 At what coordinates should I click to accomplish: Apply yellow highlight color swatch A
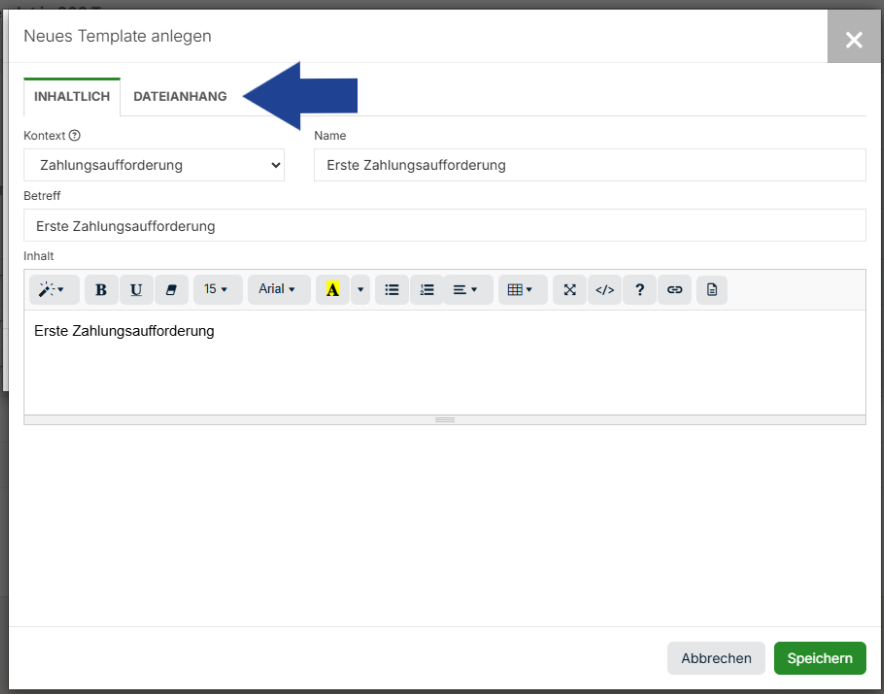[x=332, y=290]
